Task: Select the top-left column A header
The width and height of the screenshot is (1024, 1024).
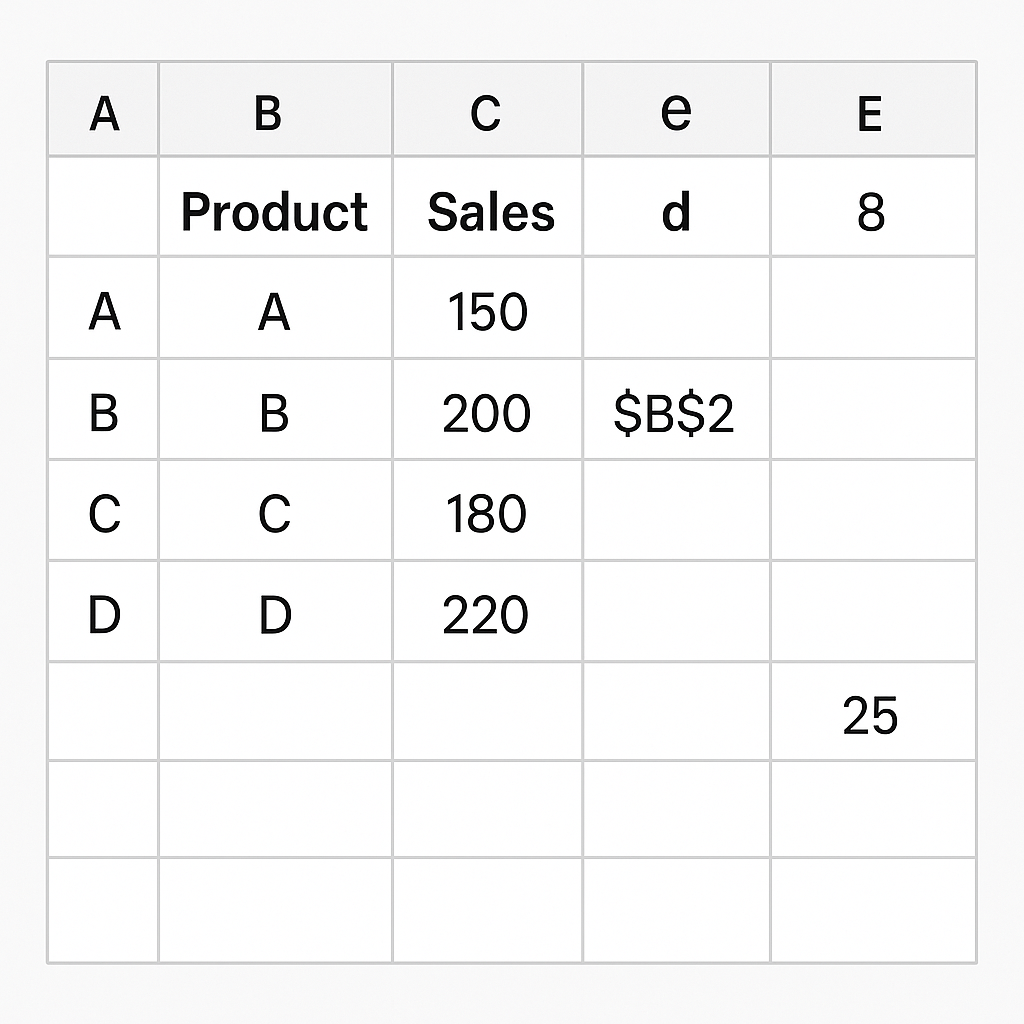Action: (x=103, y=109)
